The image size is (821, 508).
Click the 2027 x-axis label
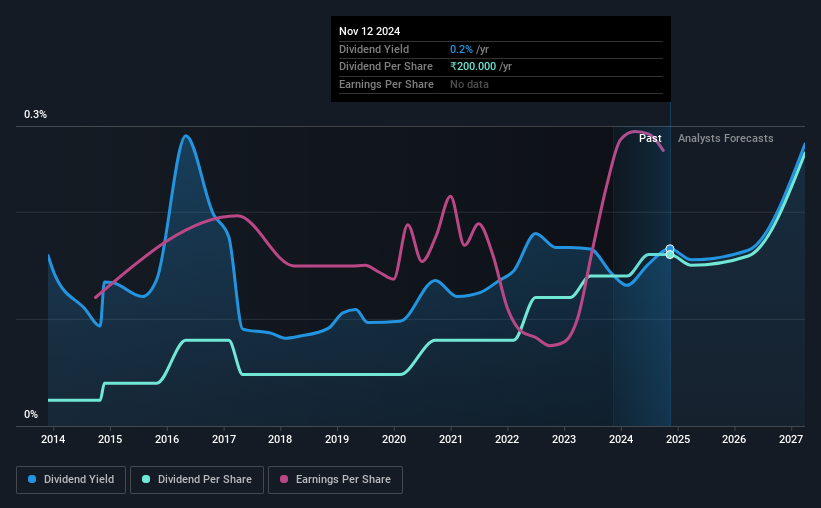click(x=791, y=439)
